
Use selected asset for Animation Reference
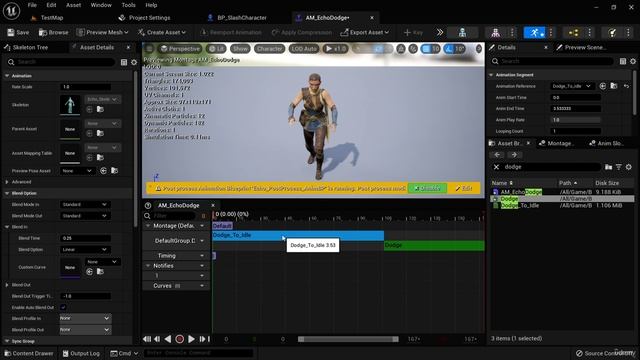[x=602, y=86]
